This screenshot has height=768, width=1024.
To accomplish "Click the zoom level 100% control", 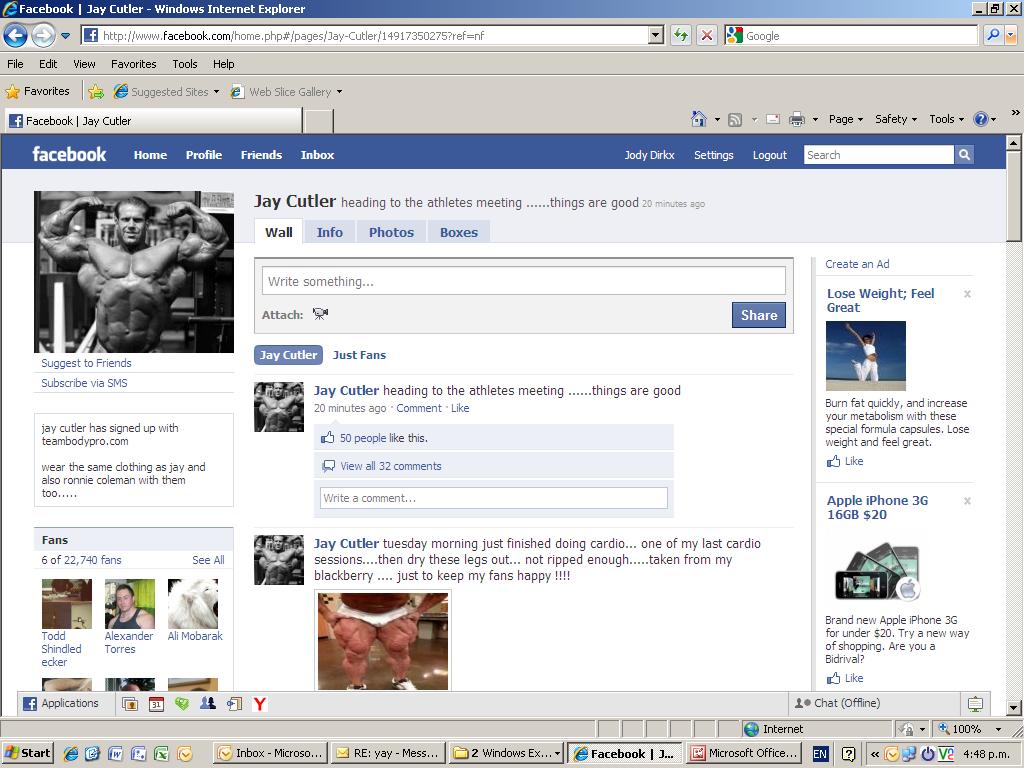I will coord(971,729).
